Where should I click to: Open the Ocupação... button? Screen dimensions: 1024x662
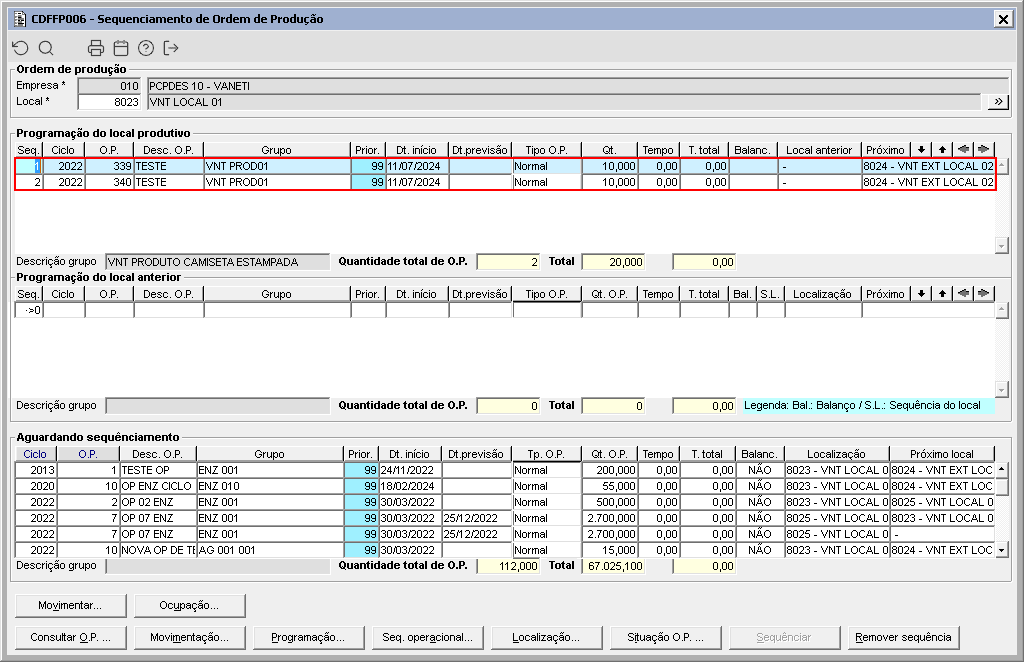coord(190,605)
